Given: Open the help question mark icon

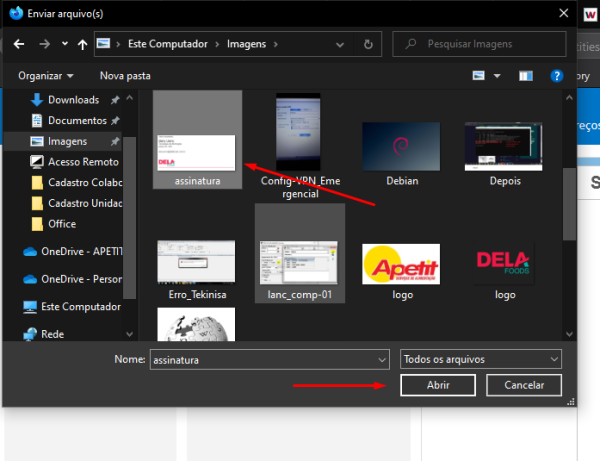Looking at the screenshot, I should [x=557, y=76].
